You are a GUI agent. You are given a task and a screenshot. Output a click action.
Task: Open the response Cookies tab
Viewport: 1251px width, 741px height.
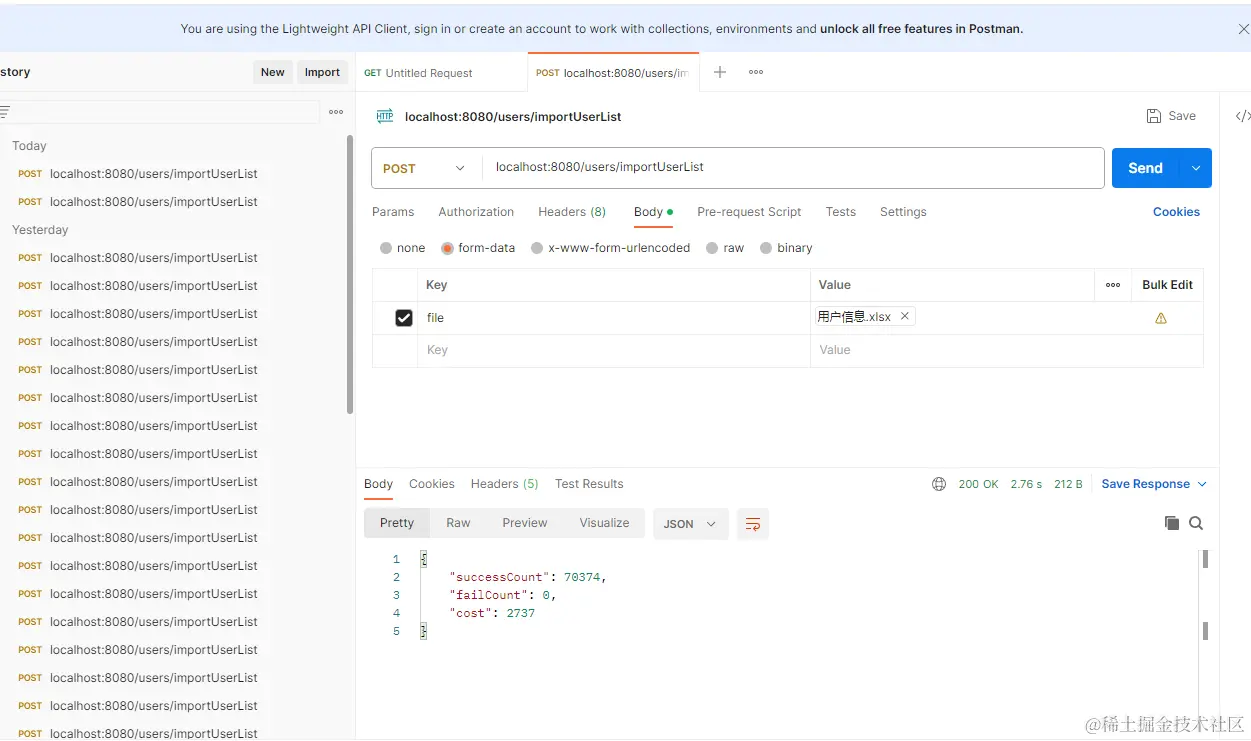point(432,484)
